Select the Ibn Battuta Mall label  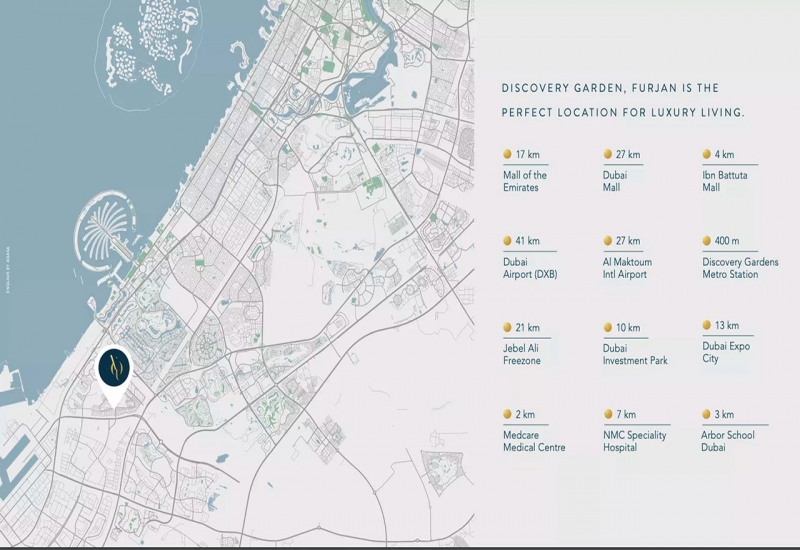(725, 181)
